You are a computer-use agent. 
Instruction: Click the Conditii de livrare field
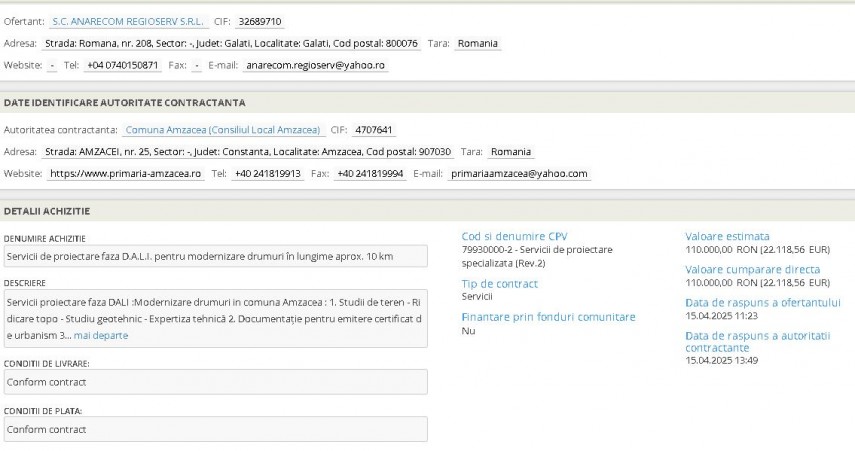click(215, 382)
